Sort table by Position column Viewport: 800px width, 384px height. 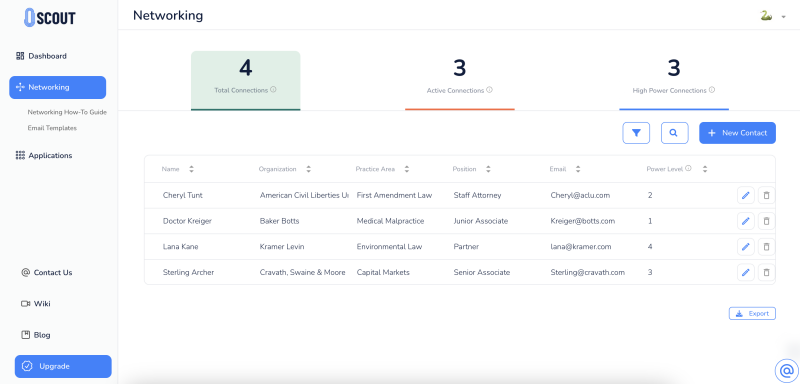tap(488, 169)
